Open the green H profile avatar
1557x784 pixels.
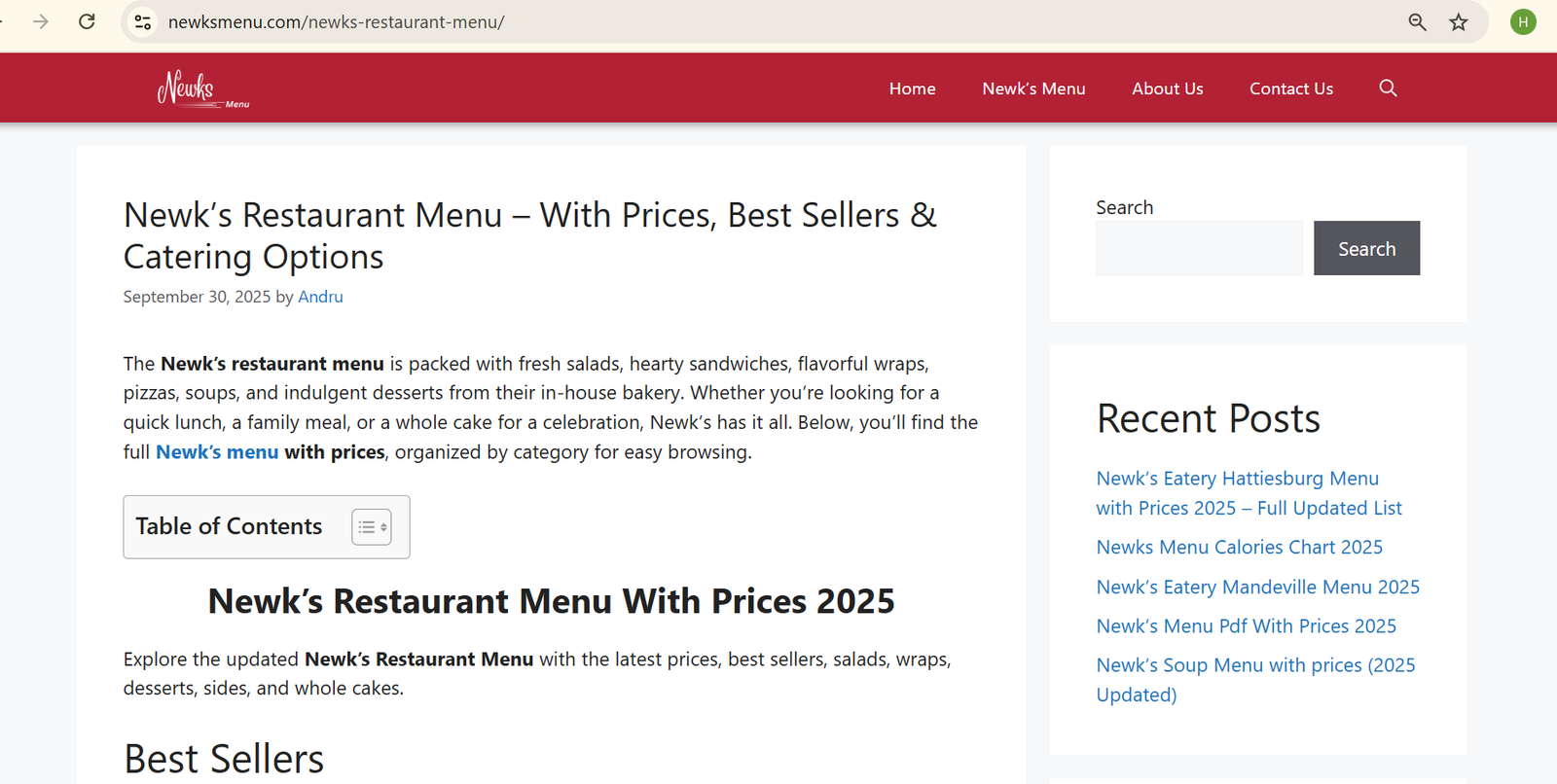tap(1523, 22)
